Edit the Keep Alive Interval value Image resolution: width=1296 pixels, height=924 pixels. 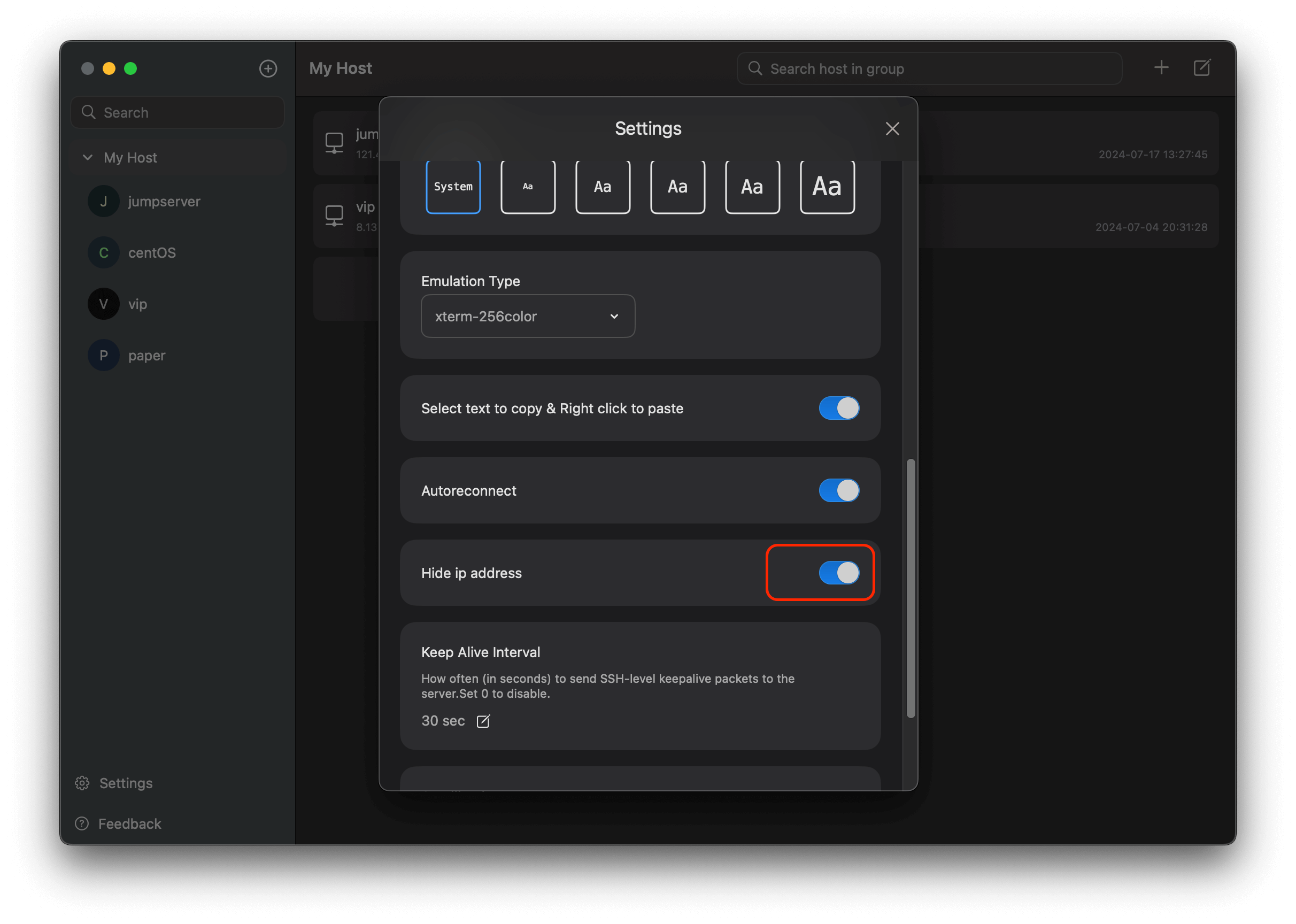pyautogui.click(x=483, y=721)
